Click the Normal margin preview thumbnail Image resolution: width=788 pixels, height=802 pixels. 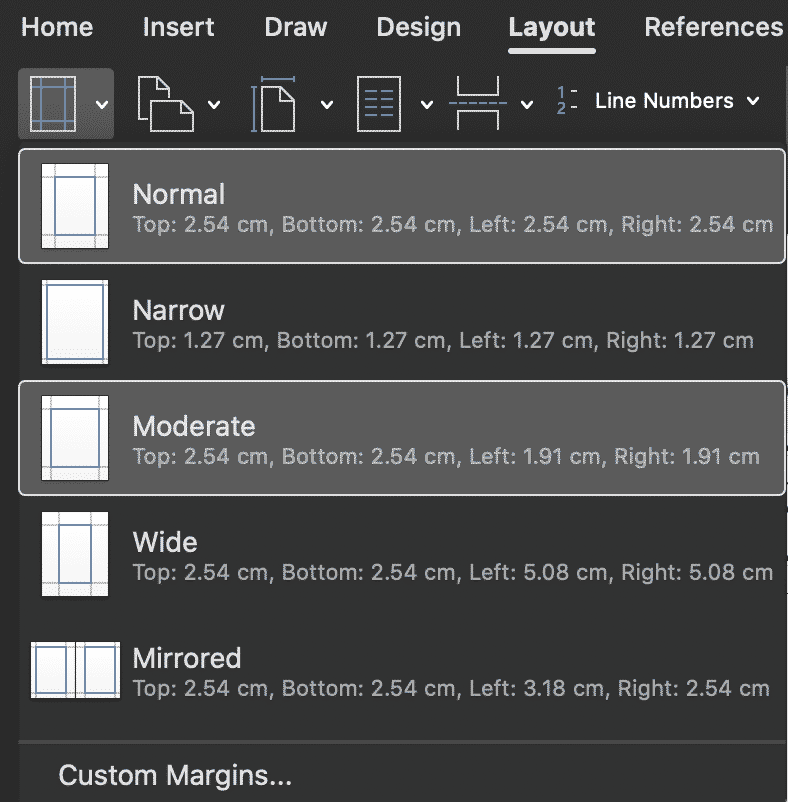(x=75, y=206)
